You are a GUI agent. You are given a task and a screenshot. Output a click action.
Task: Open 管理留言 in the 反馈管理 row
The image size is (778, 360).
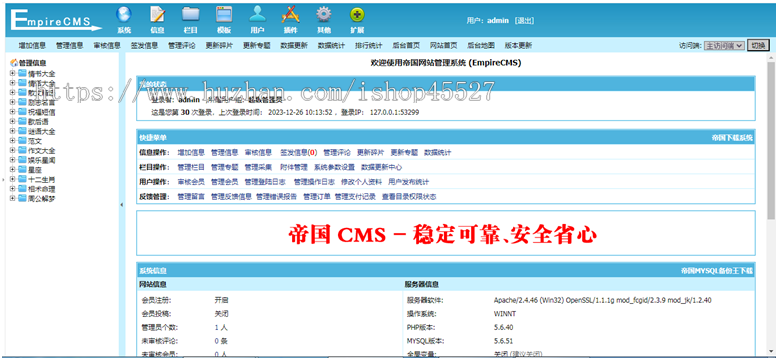pyautogui.click(x=191, y=197)
